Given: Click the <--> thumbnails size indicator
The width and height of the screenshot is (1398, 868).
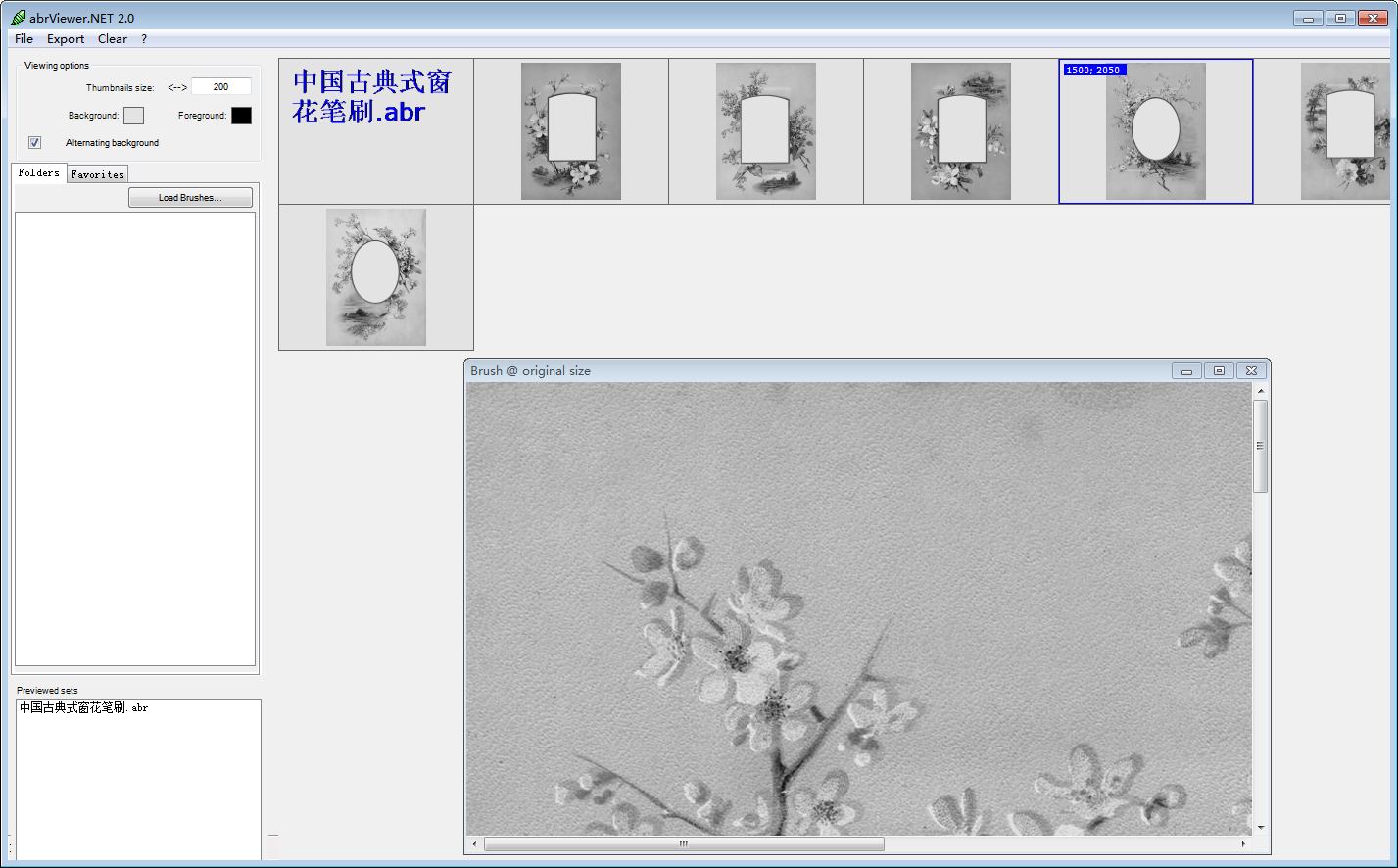Looking at the screenshot, I should click(x=177, y=87).
